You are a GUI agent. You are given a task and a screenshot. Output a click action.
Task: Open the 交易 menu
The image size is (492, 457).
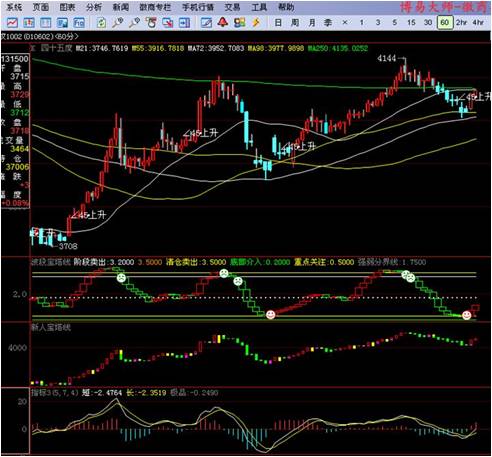pyautogui.click(x=232, y=7)
